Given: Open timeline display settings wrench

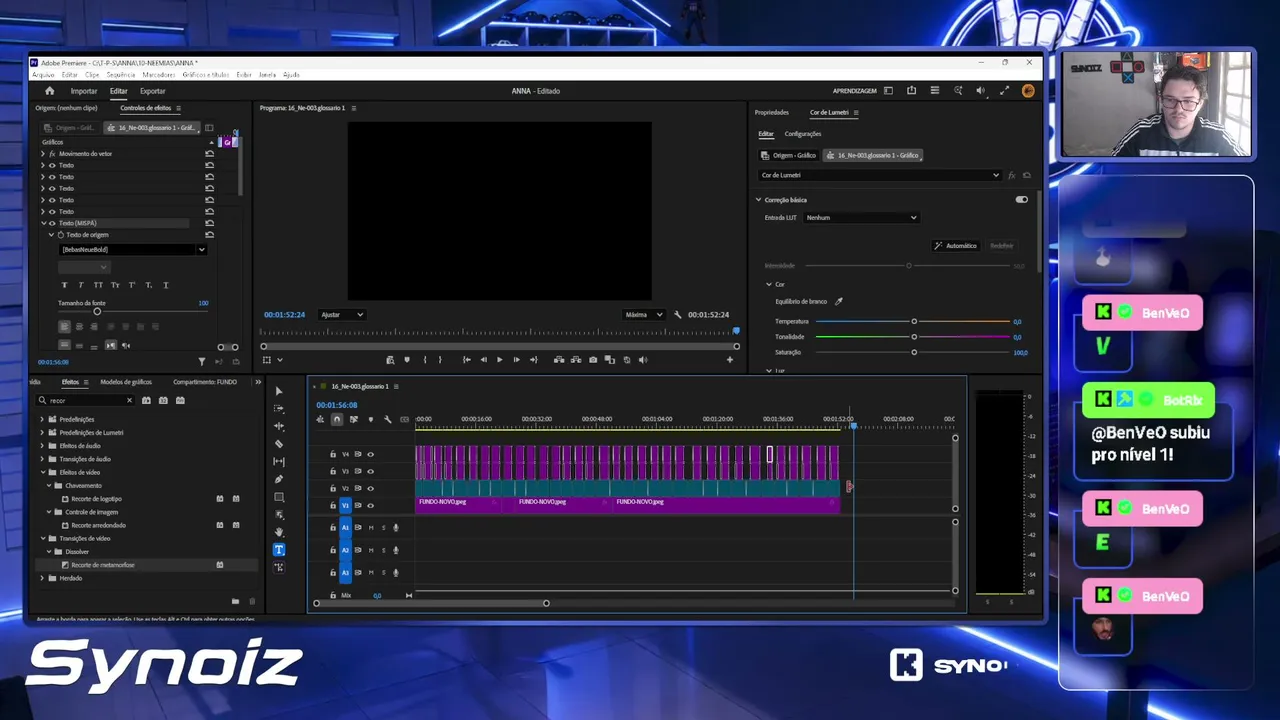Looking at the screenshot, I should [387, 419].
